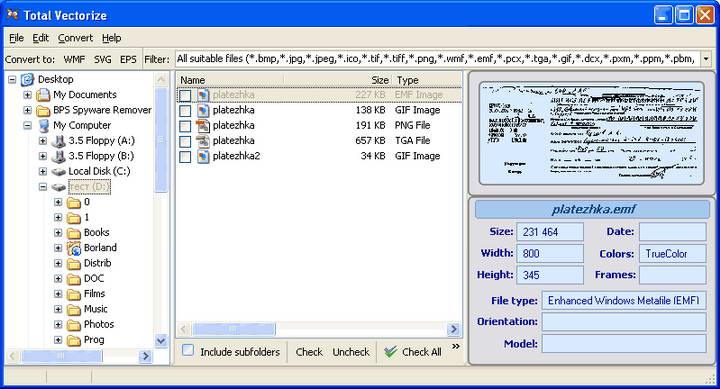Click the Music folder icon
Viewport: 720px width, 389px height.
point(74,310)
